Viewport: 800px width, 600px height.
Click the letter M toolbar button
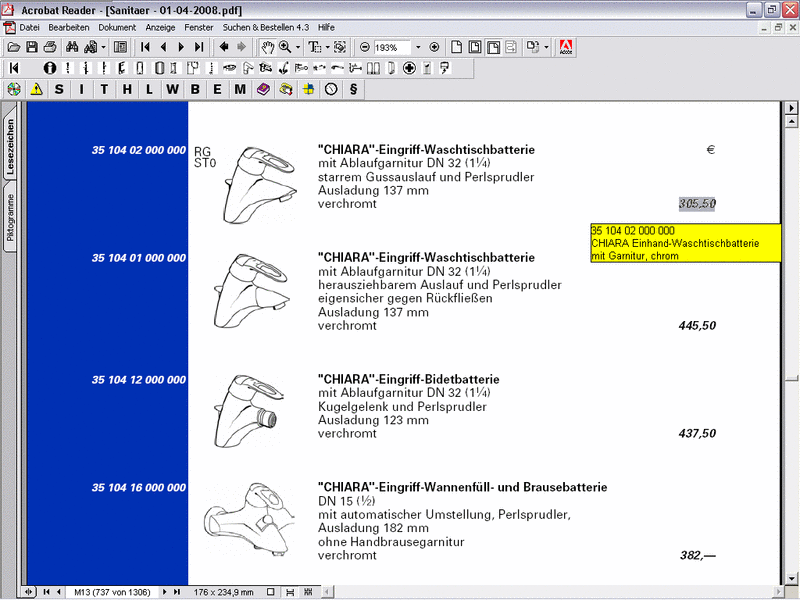pos(240,89)
